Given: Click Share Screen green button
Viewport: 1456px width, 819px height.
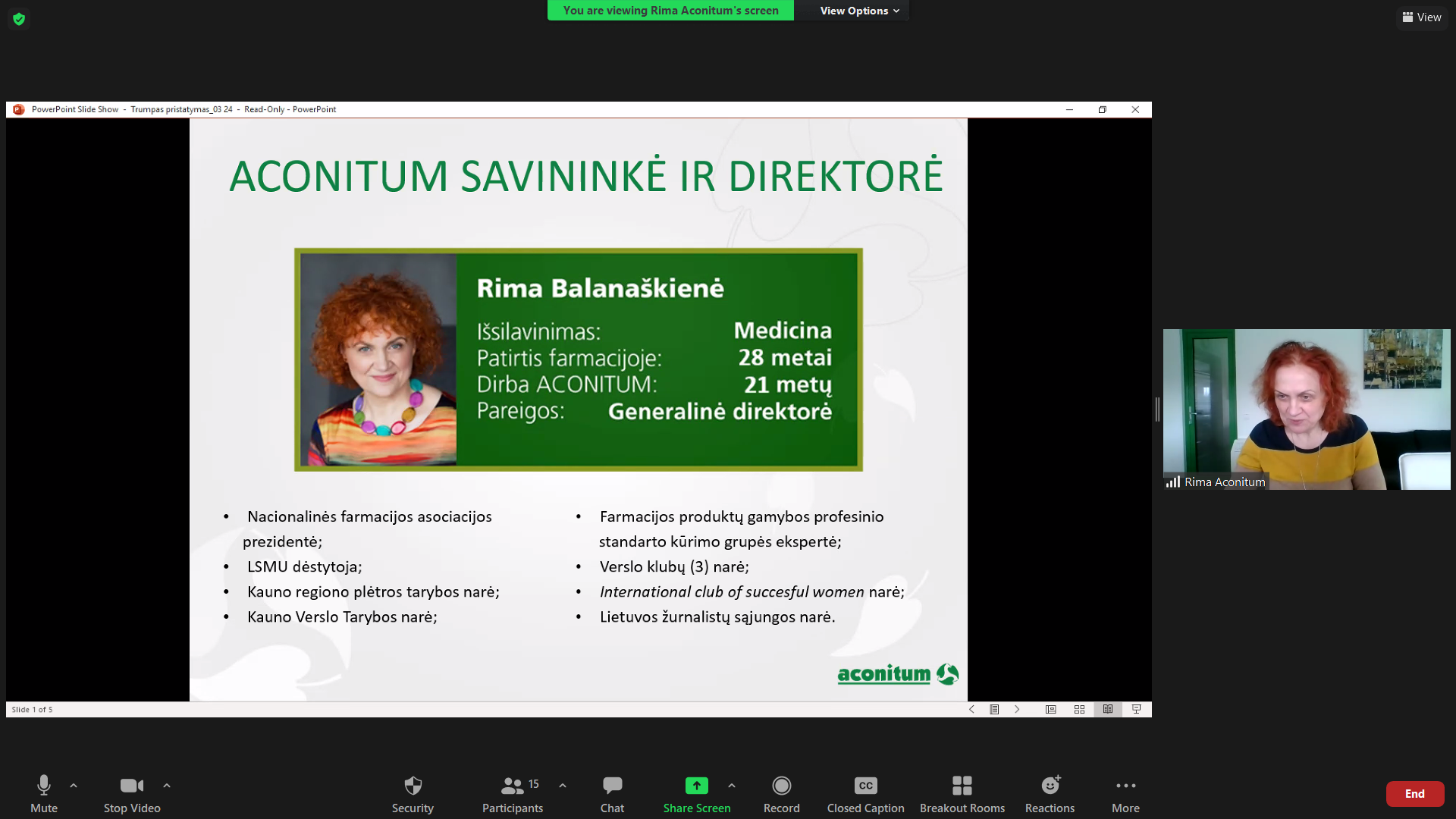Looking at the screenshot, I should [x=697, y=793].
